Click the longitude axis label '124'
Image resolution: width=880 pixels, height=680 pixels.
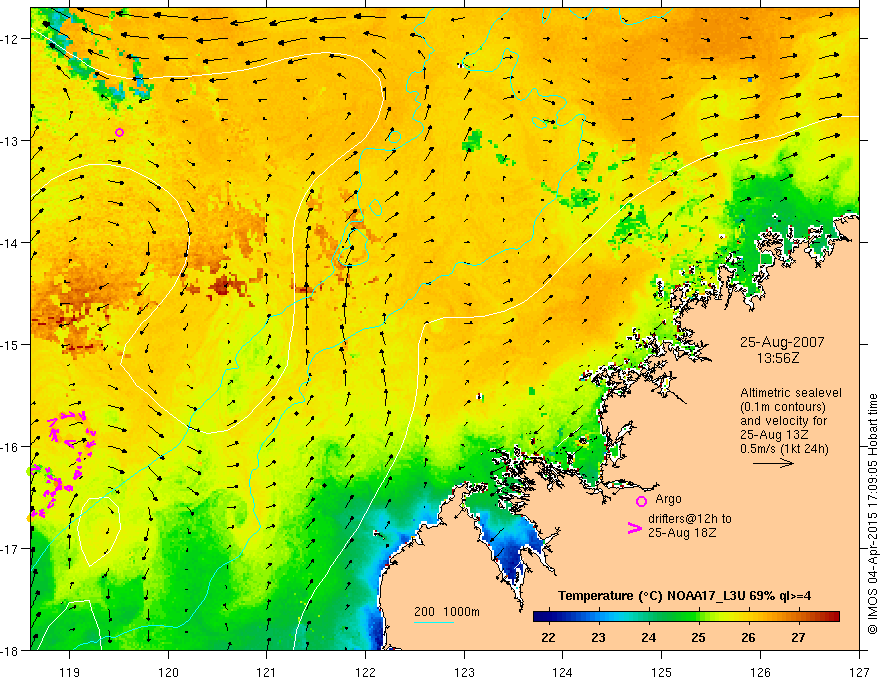coord(563,672)
